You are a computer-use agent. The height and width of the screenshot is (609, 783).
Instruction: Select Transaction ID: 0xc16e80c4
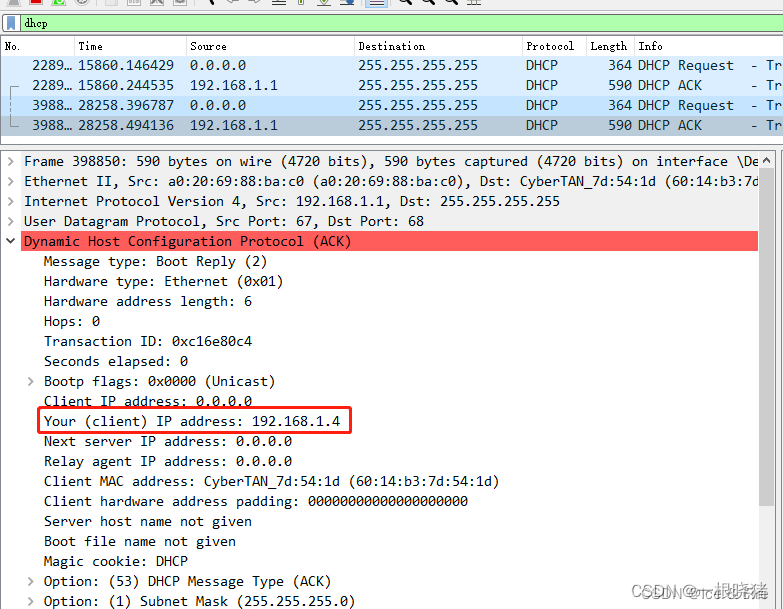[x=148, y=341]
